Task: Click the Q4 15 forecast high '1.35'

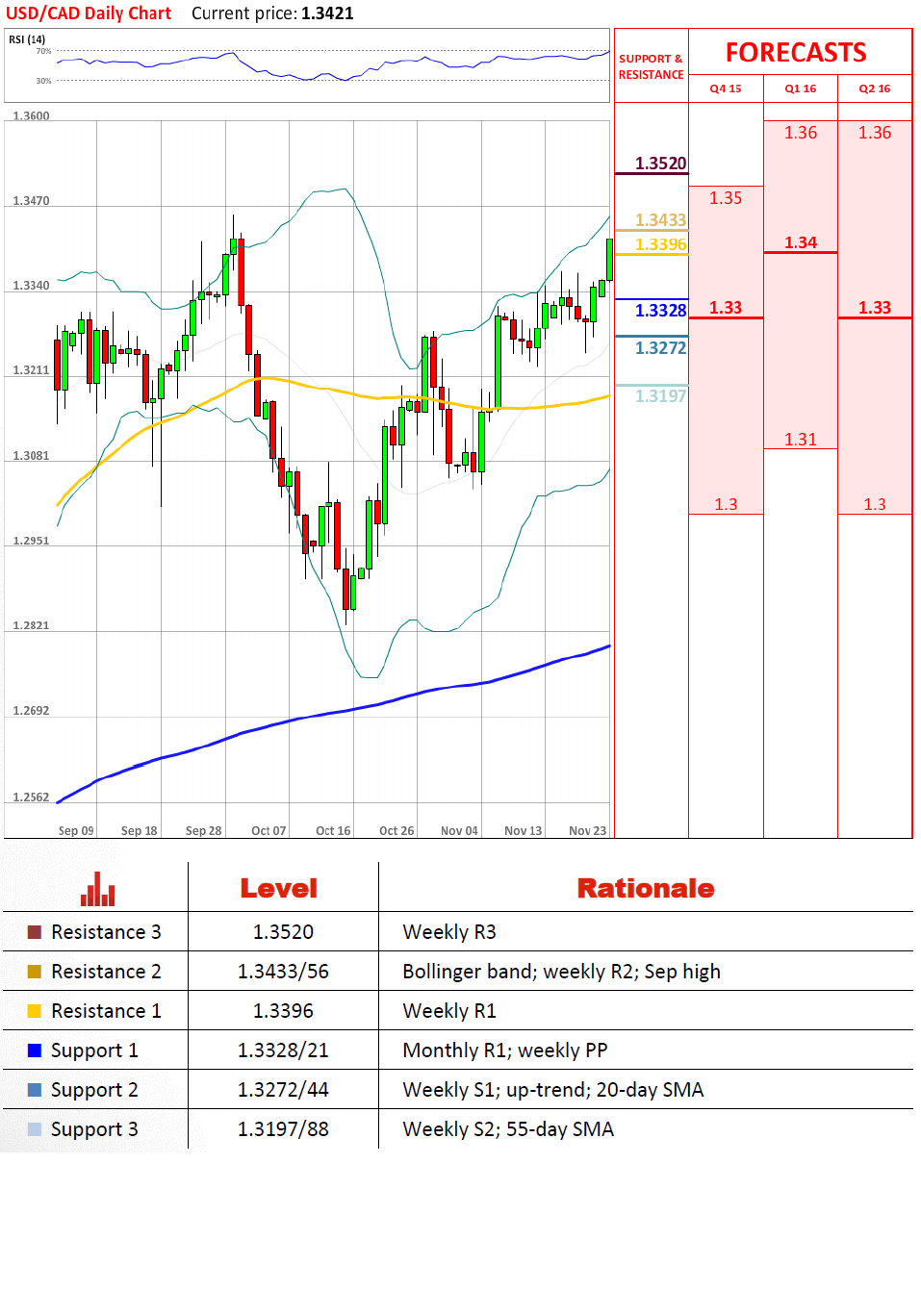Action: click(x=726, y=198)
